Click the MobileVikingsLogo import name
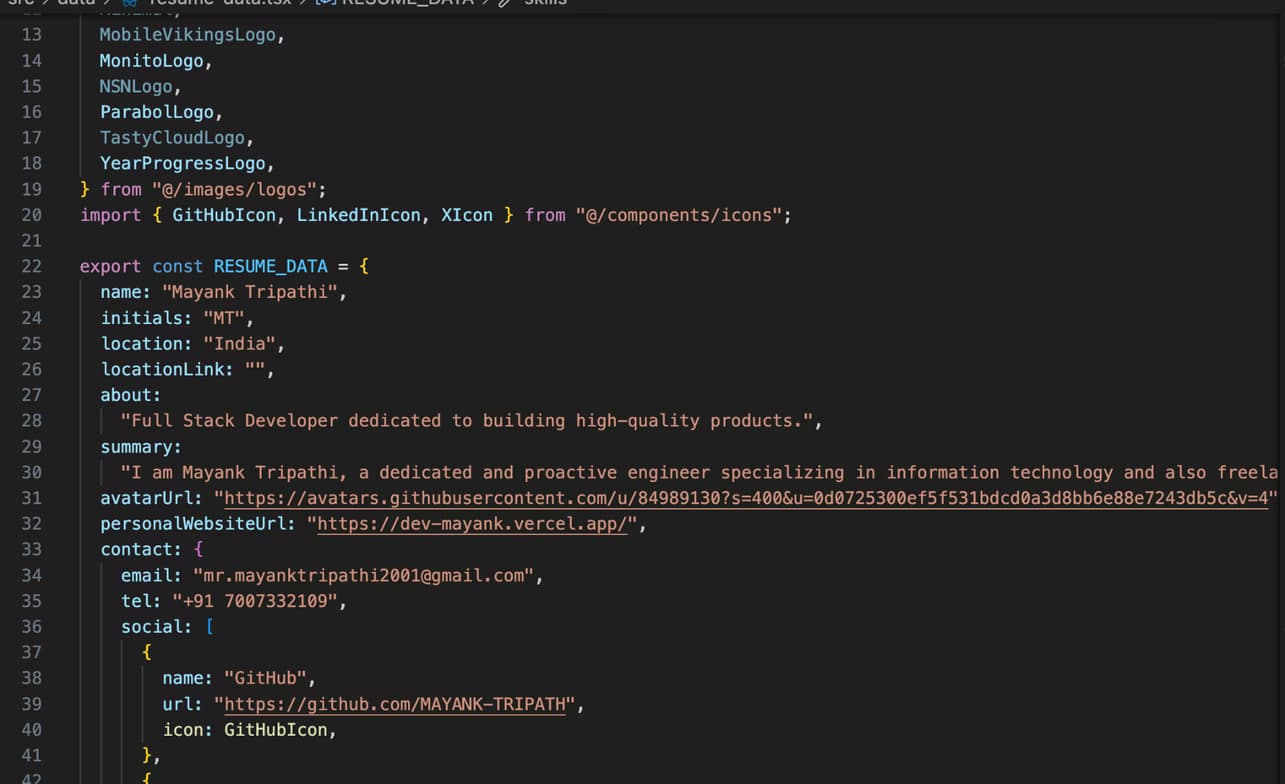This screenshot has width=1285, height=784. [187, 35]
